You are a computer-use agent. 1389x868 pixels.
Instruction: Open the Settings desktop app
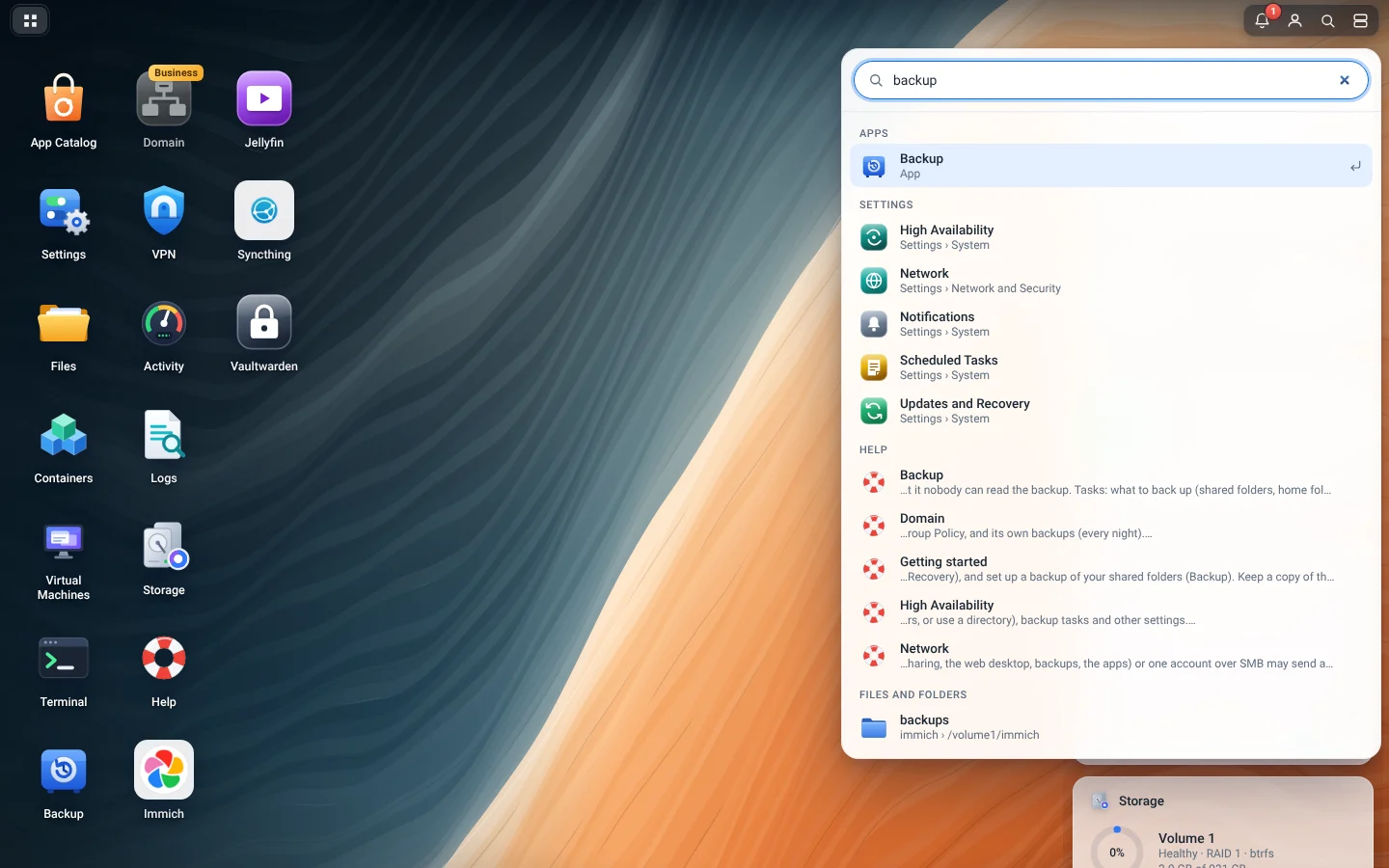pyautogui.click(x=64, y=211)
